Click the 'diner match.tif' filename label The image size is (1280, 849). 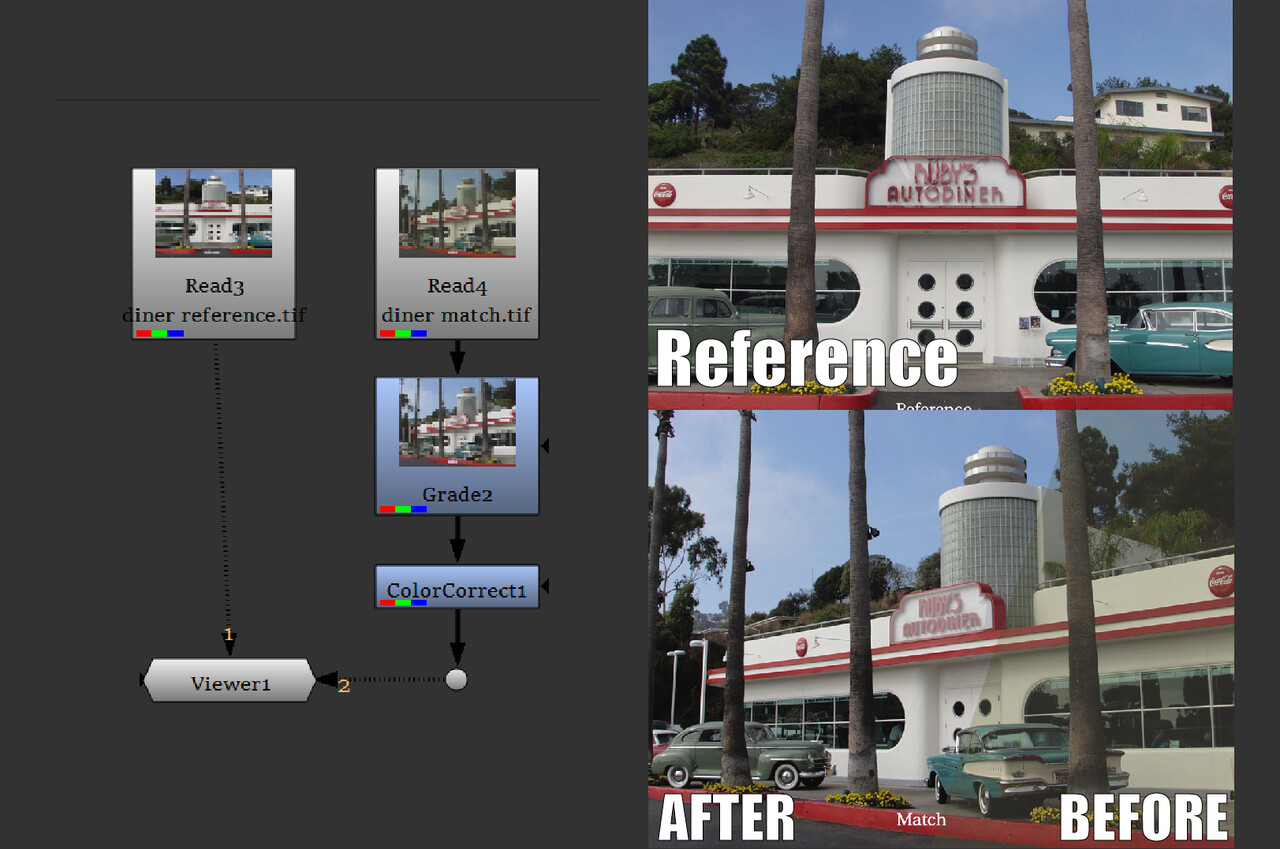pos(457,315)
